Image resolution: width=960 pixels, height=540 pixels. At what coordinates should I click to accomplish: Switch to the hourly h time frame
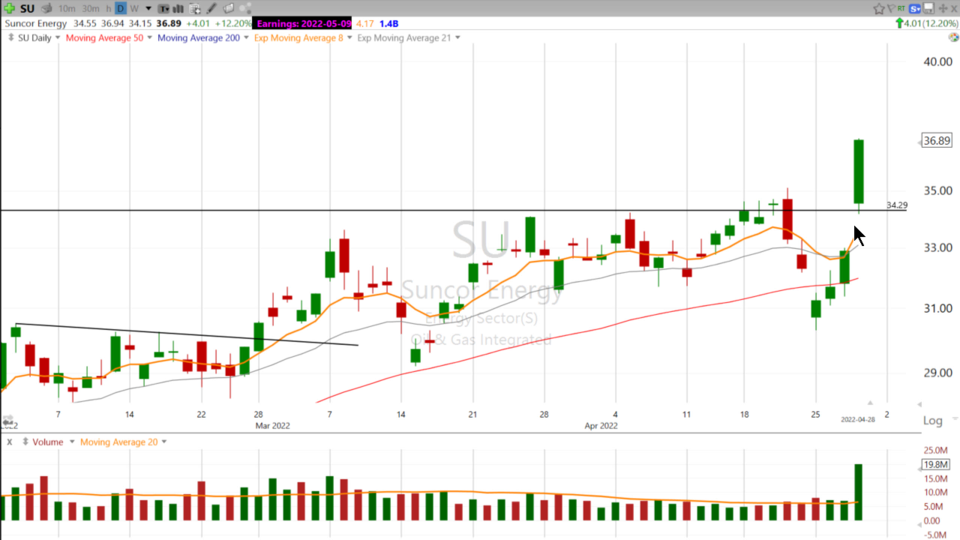108,9
